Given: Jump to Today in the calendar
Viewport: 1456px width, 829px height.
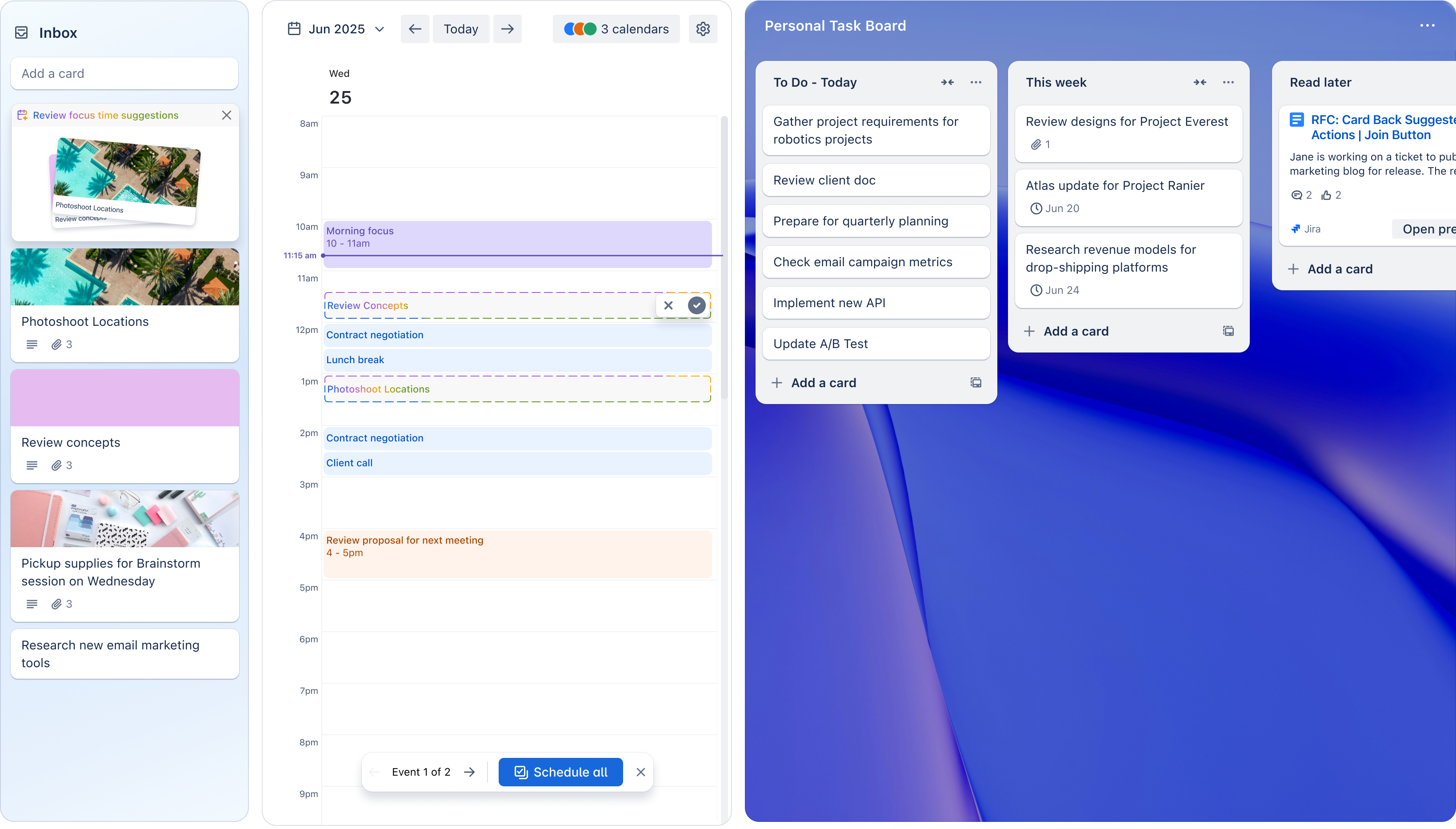Looking at the screenshot, I should pos(460,29).
